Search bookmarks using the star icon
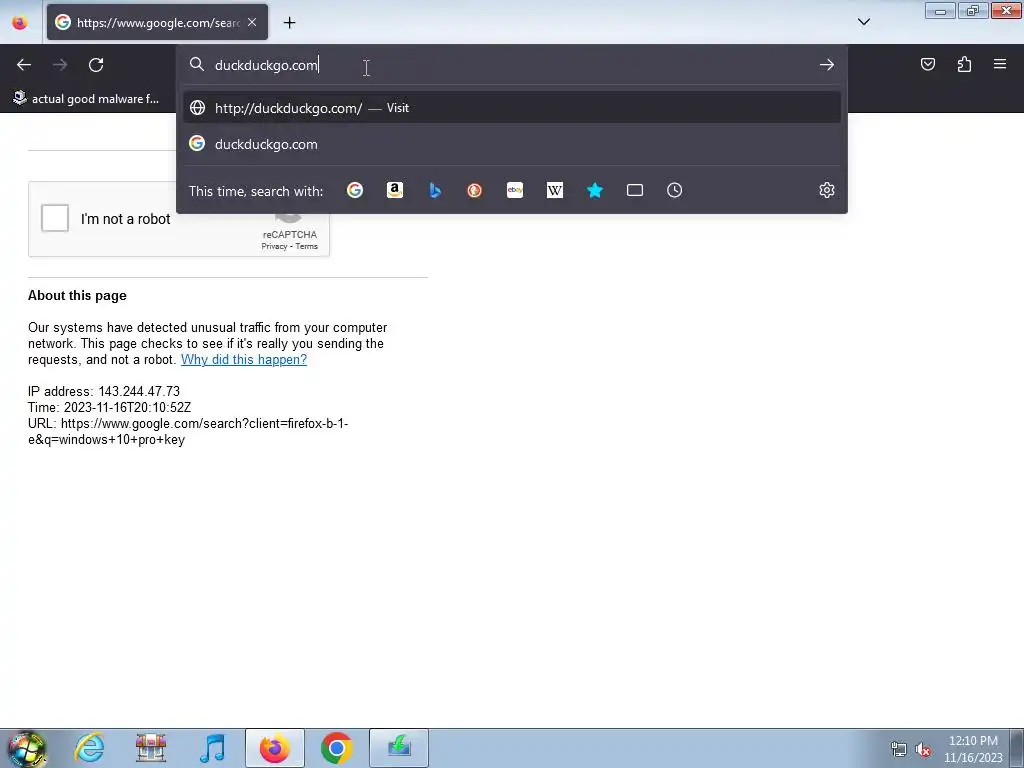The width and height of the screenshot is (1024, 768). [x=594, y=190]
